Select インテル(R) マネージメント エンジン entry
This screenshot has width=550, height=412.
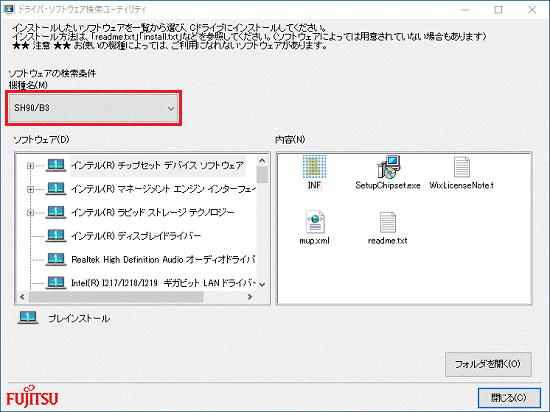163,189
